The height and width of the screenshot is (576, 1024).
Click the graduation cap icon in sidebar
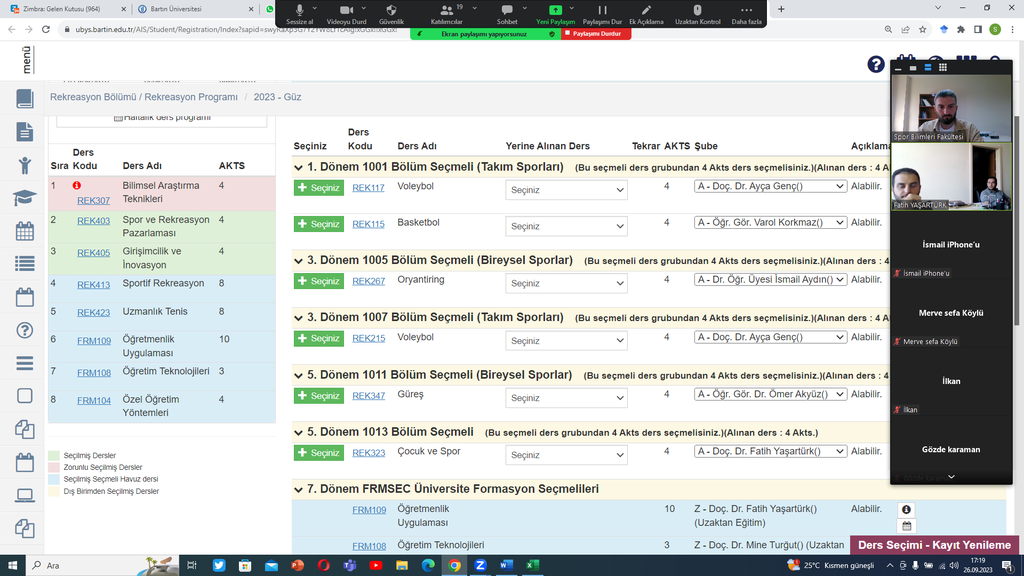(x=25, y=198)
